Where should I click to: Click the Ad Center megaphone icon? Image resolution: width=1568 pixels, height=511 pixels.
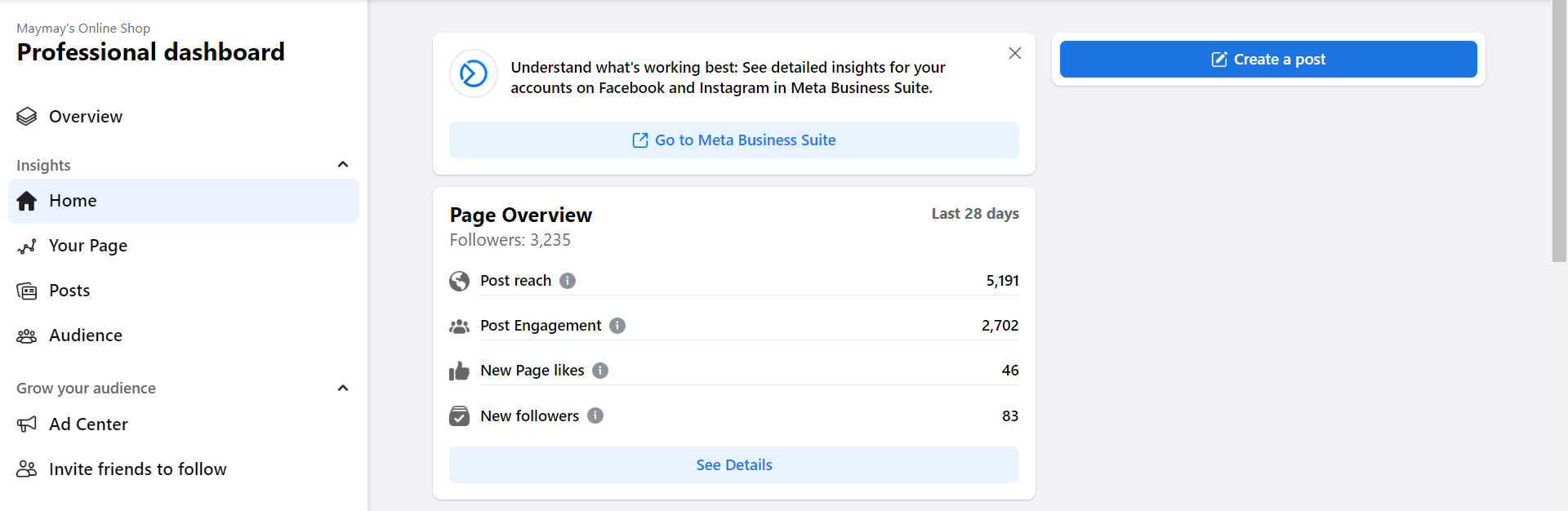tap(27, 424)
